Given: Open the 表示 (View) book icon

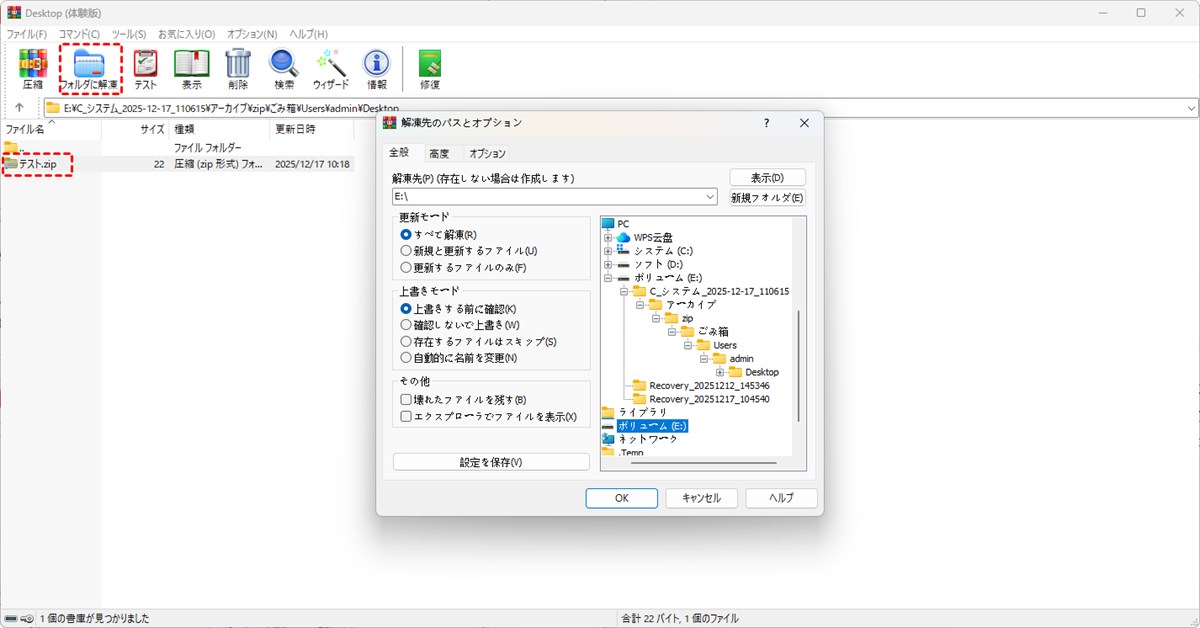Looking at the screenshot, I should [191, 64].
